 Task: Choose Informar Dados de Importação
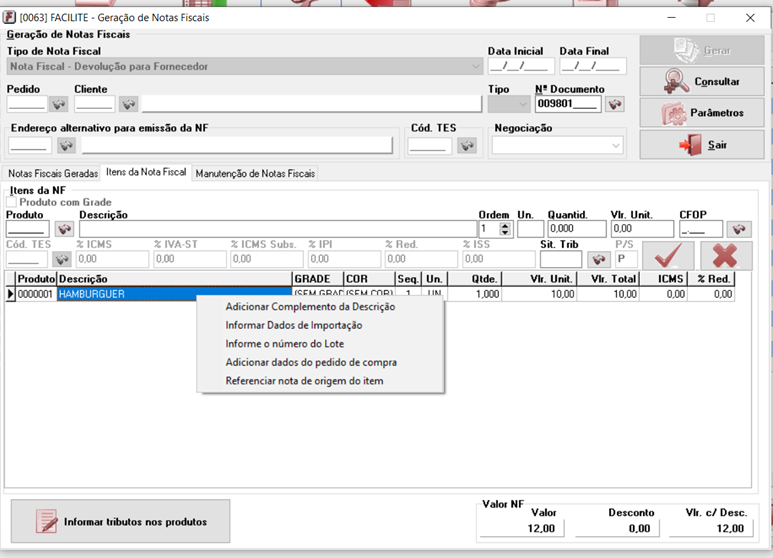[x=294, y=325]
